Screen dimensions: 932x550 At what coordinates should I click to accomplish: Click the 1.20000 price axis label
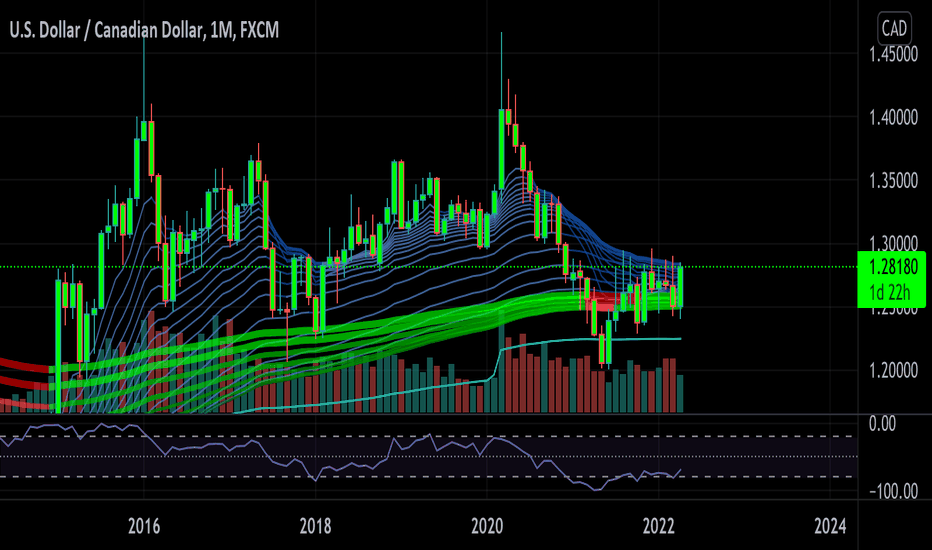[893, 370]
